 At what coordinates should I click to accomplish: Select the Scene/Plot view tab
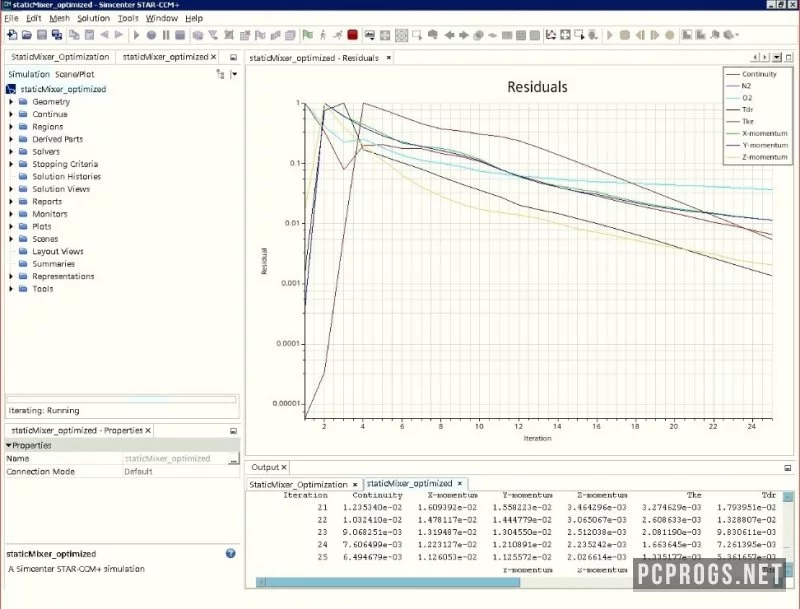[74, 74]
